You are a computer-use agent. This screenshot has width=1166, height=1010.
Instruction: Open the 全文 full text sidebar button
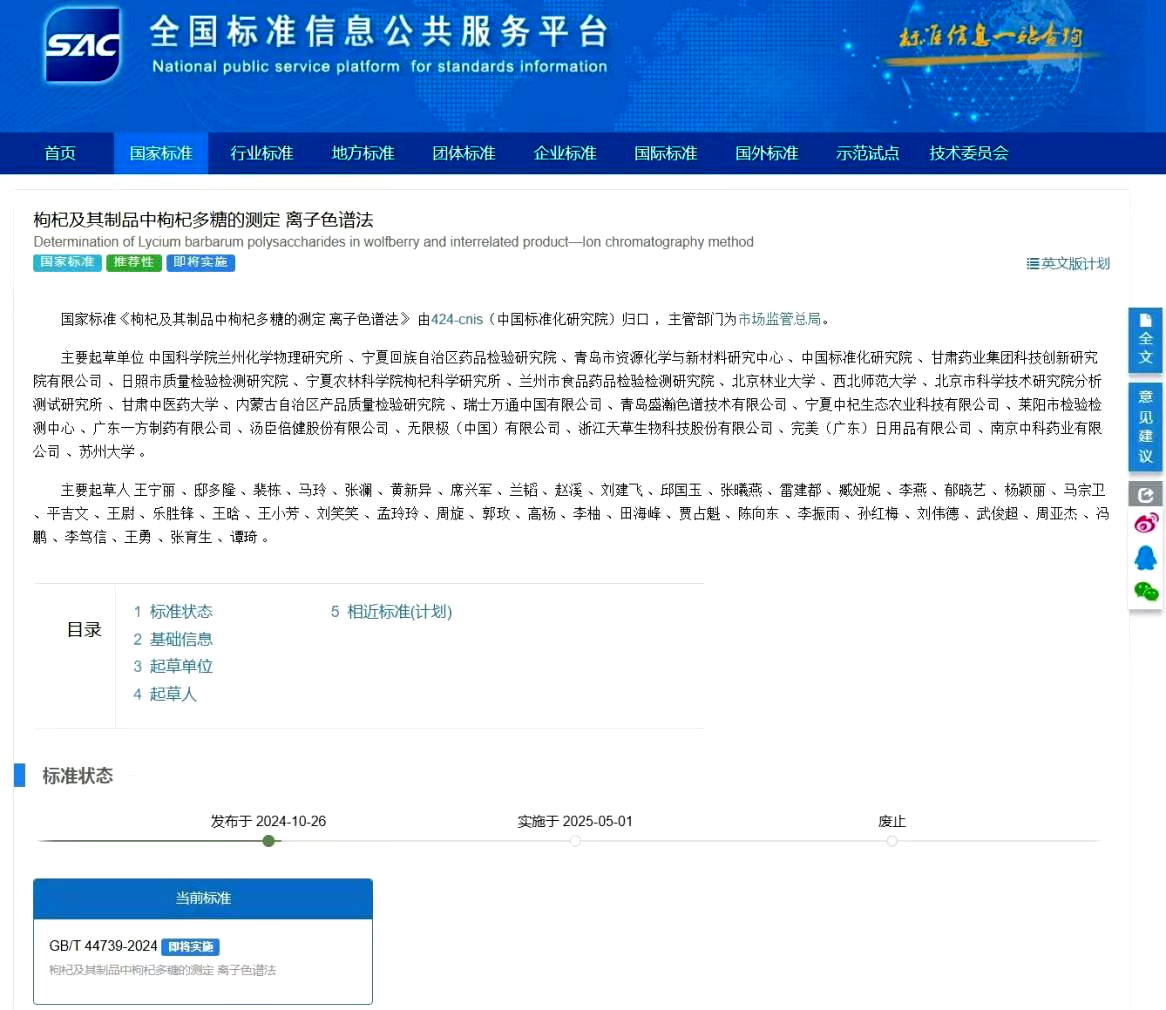point(1145,339)
